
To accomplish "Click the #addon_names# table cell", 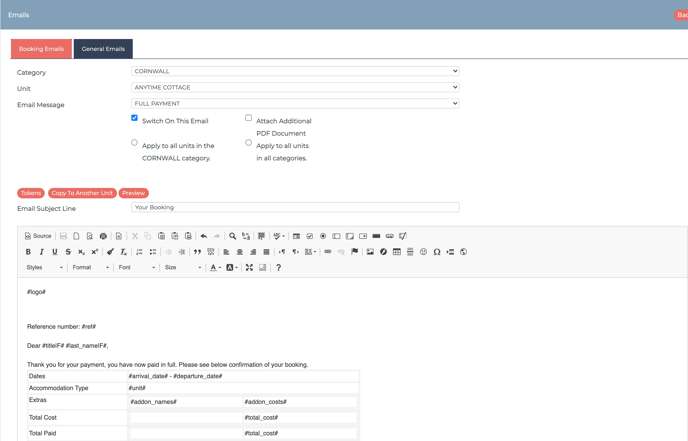I will (x=186, y=402).
